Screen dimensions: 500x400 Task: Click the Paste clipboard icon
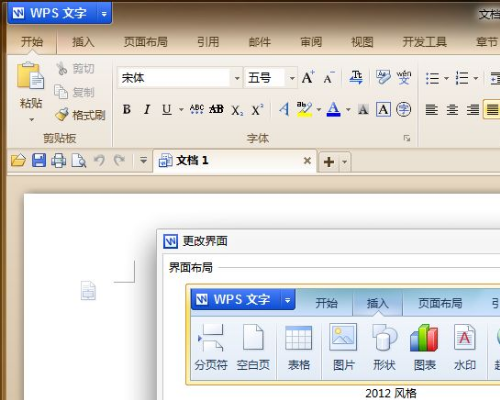[30, 76]
